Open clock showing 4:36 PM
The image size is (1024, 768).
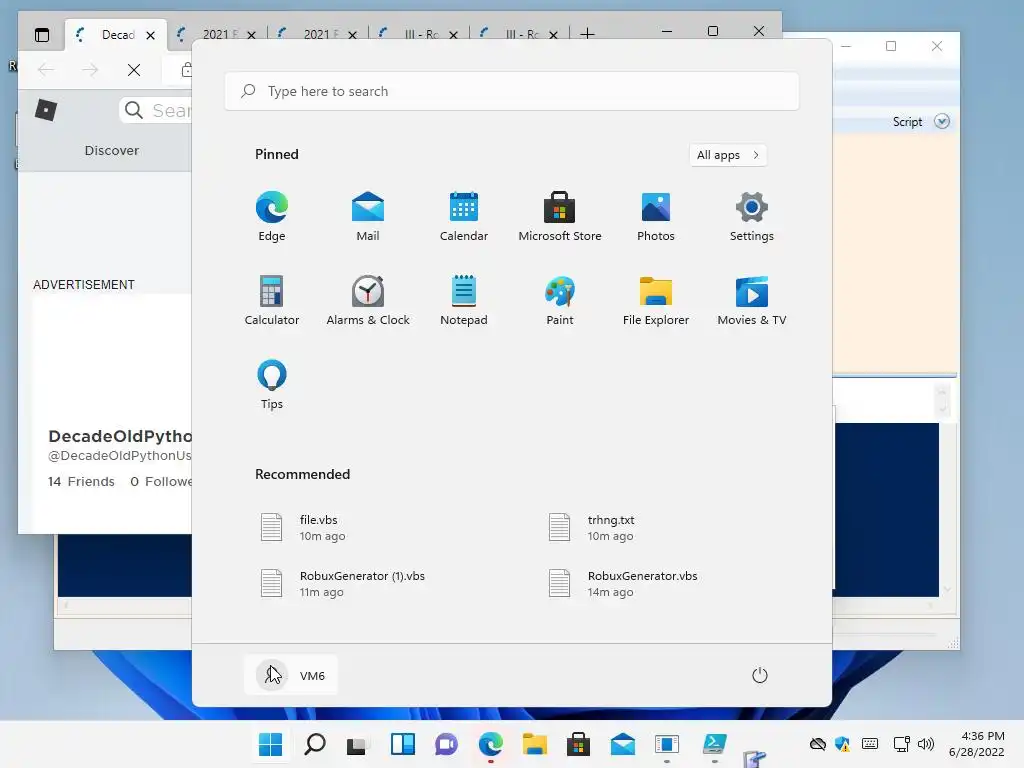click(976, 744)
